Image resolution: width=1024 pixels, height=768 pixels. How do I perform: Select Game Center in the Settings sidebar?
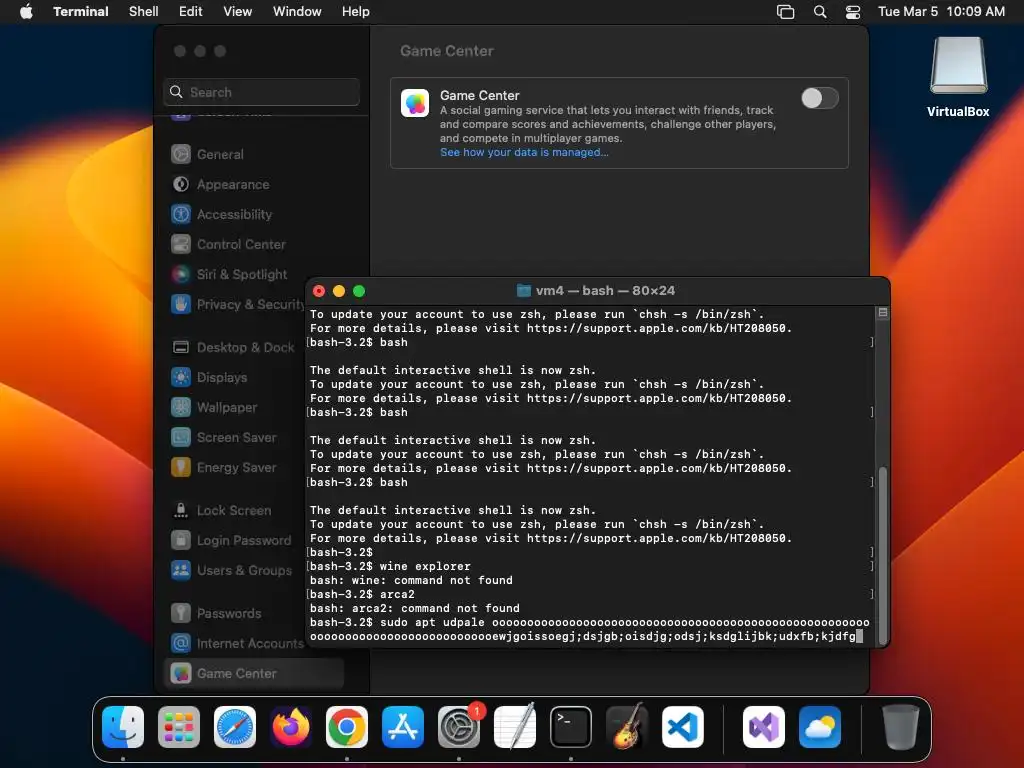click(x=254, y=673)
